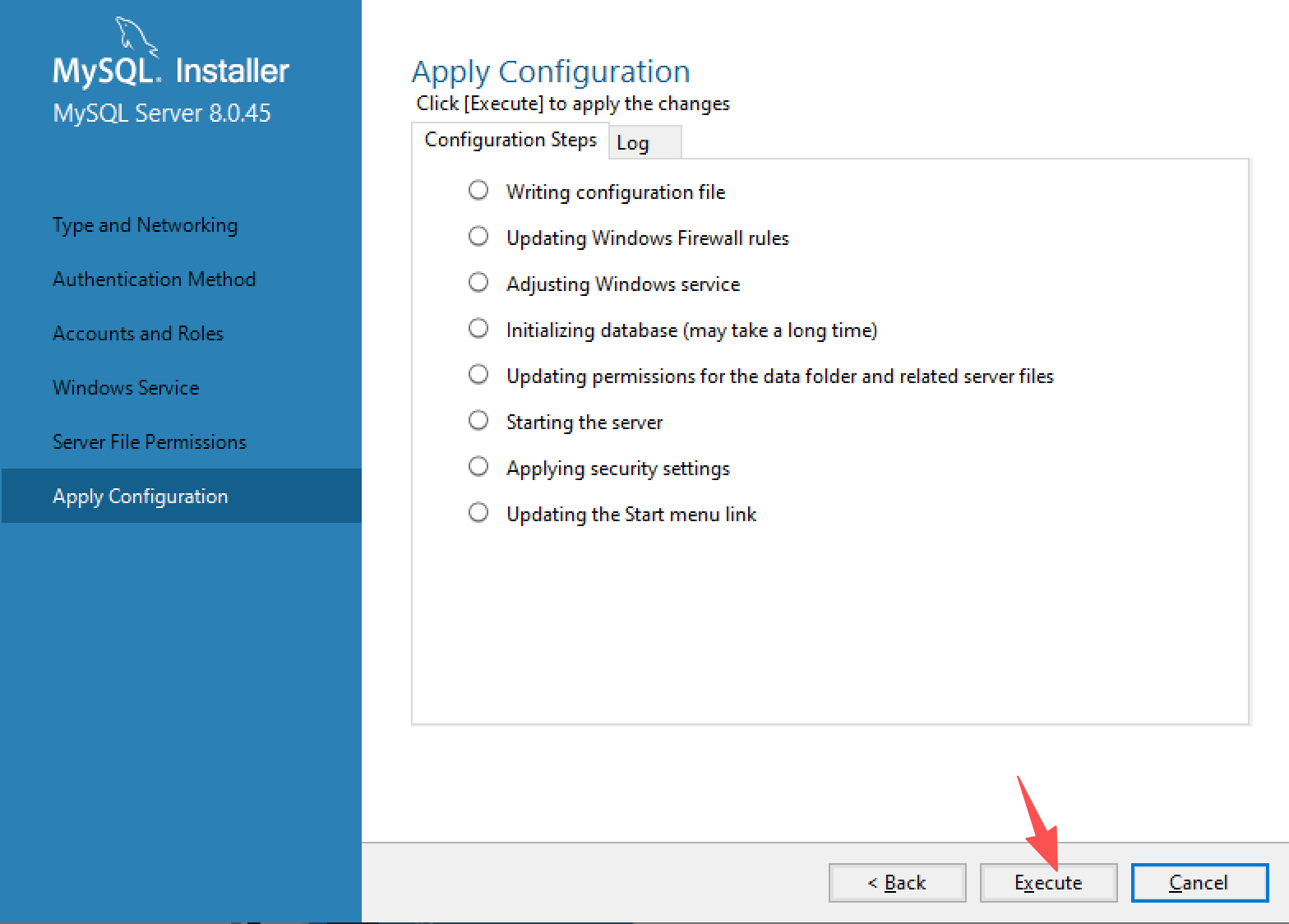Click status circle for Starting the server
Image resolution: width=1289 pixels, height=924 pixels.
point(478,421)
